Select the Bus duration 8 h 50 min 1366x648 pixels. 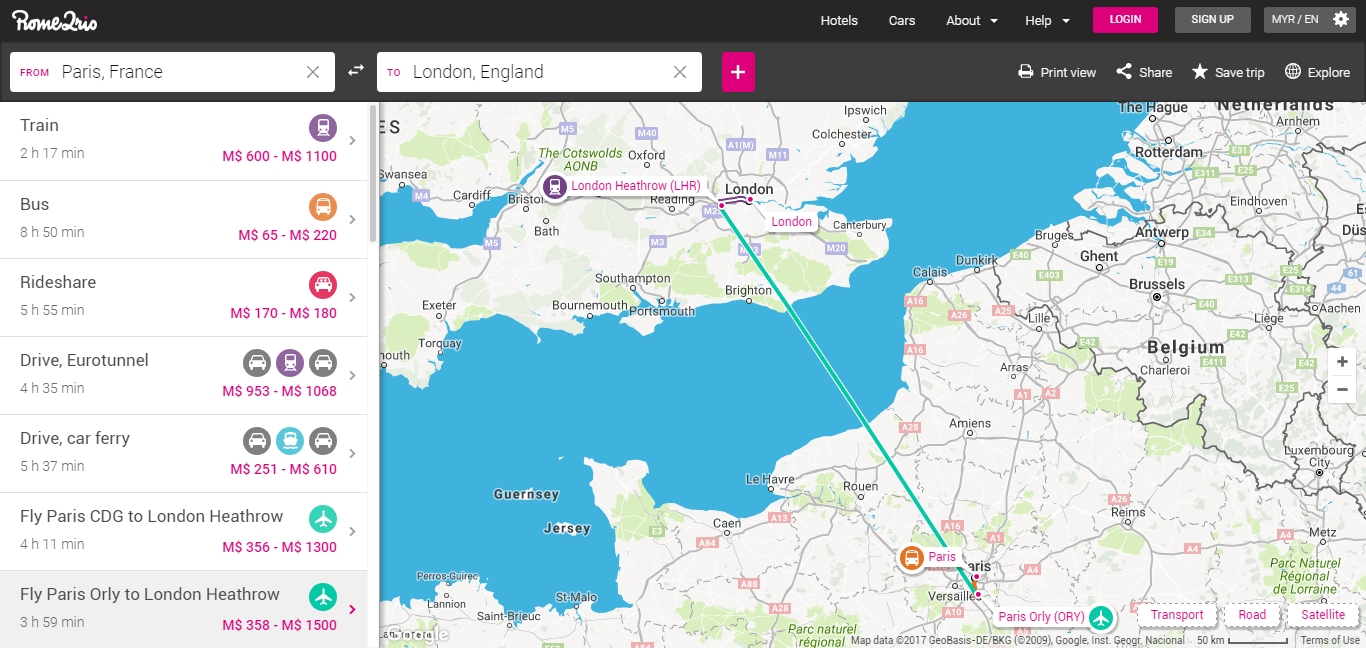tap(52, 232)
